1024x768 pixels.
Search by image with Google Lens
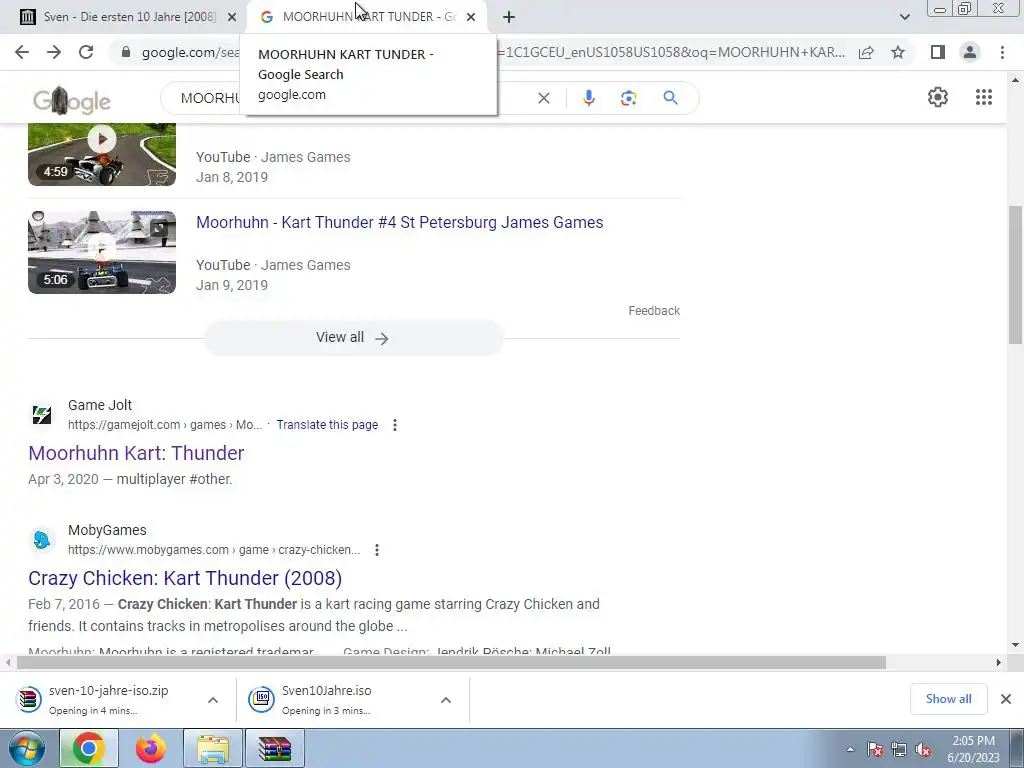coord(628,98)
